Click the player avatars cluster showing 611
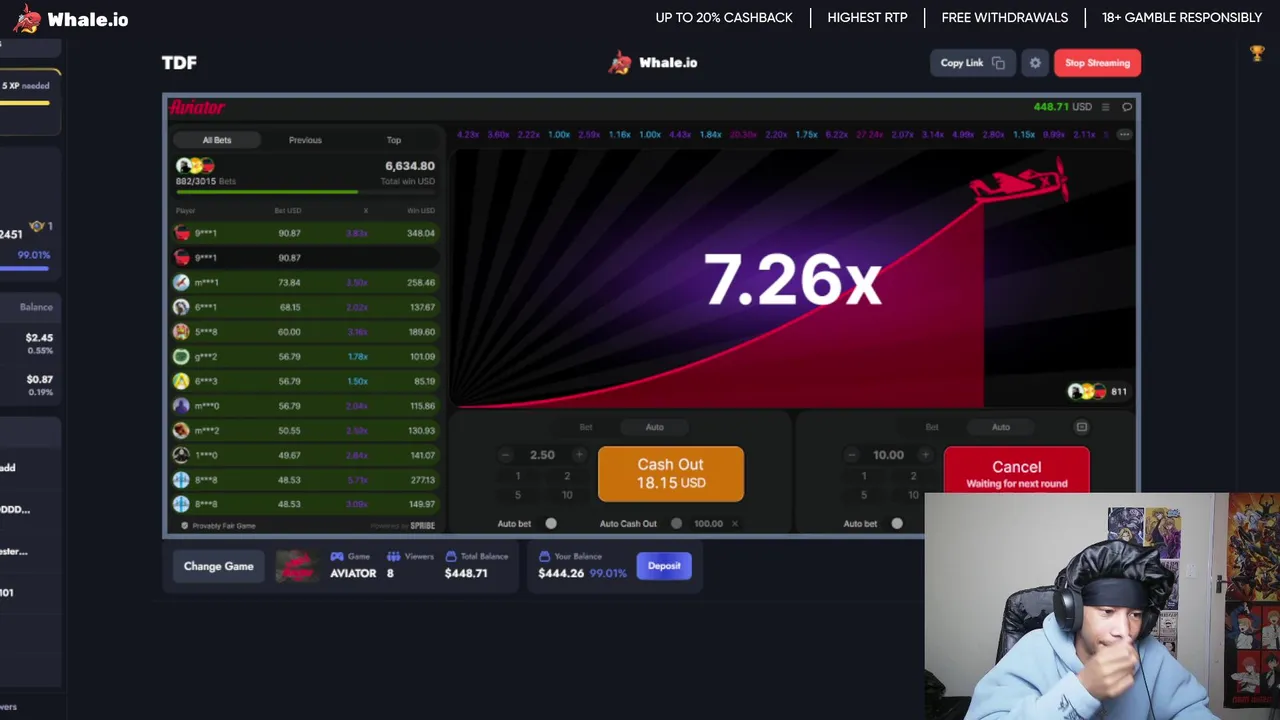1280x720 pixels. (1097, 392)
